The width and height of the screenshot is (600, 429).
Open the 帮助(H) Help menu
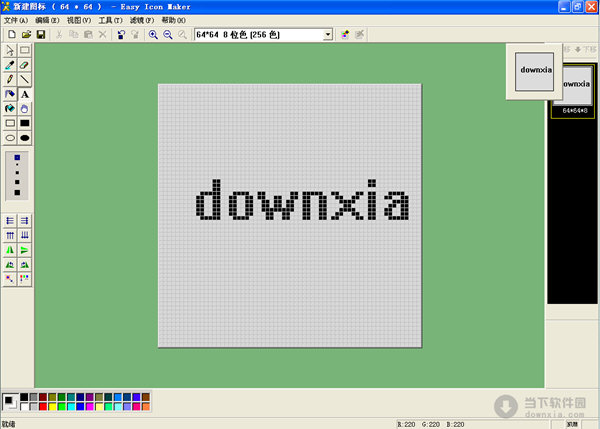coord(173,20)
